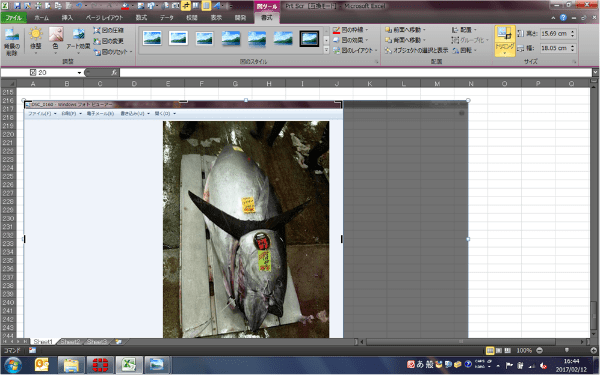Click the zoom out minus on zoom slider
Screen dimensions: 600x375
pos(539,351)
